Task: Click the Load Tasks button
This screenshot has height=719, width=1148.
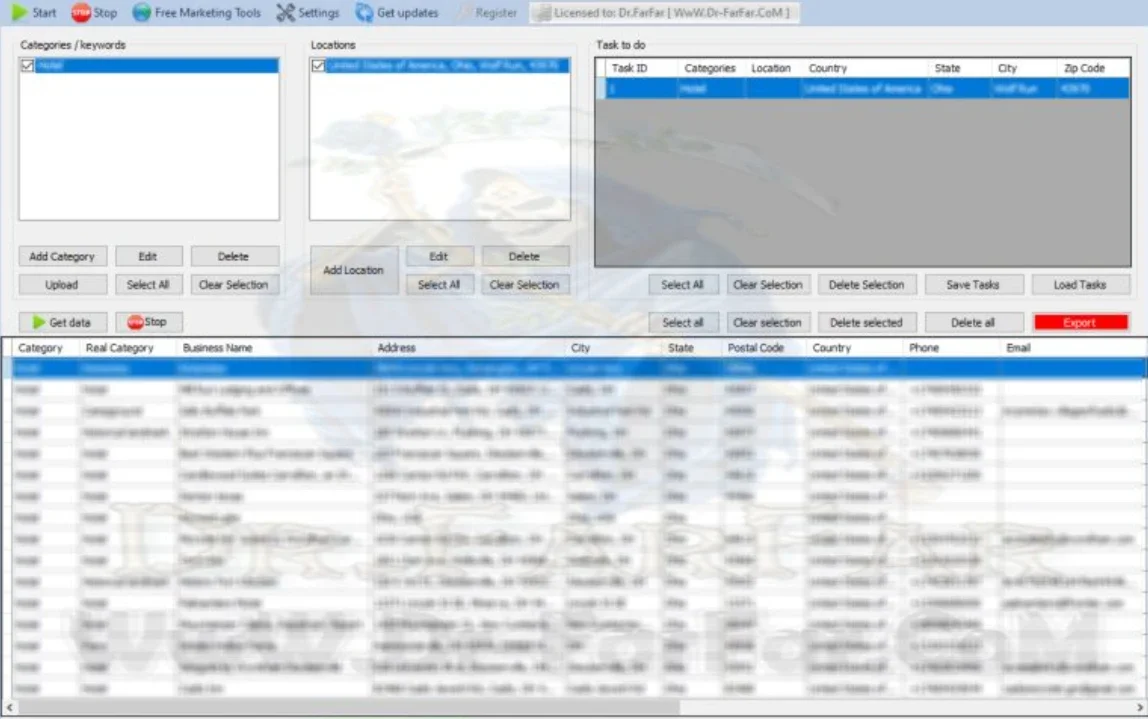Action: [1080, 285]
